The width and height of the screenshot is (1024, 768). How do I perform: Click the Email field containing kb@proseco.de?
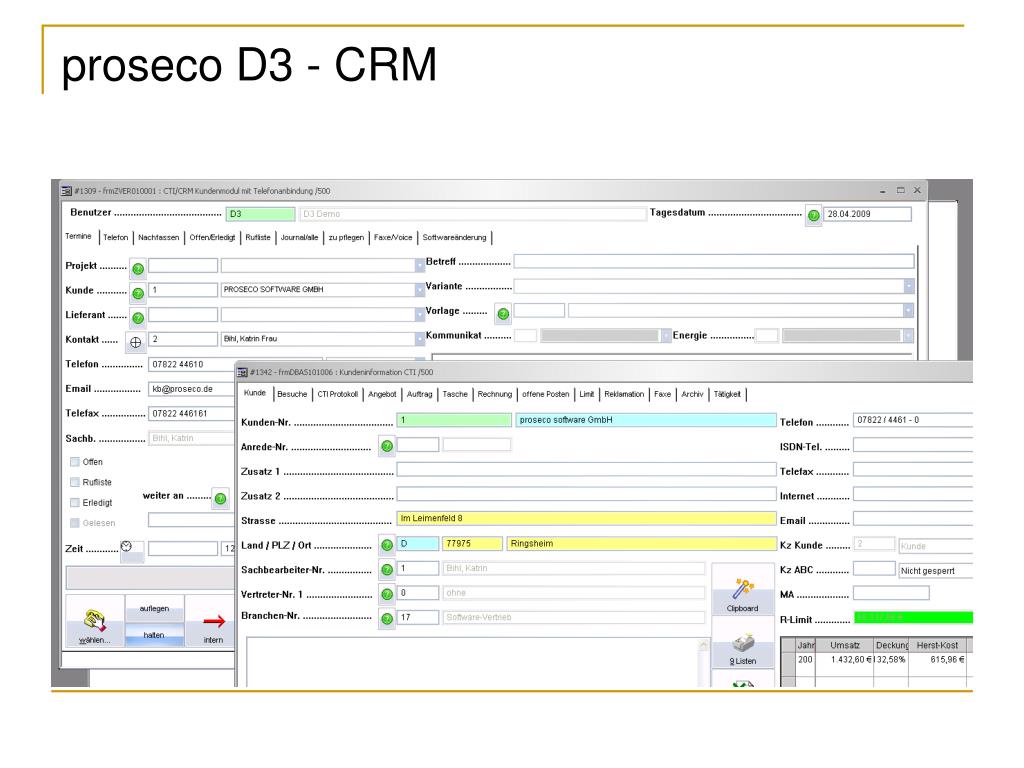pyautogui.click(x=191, y=389)
